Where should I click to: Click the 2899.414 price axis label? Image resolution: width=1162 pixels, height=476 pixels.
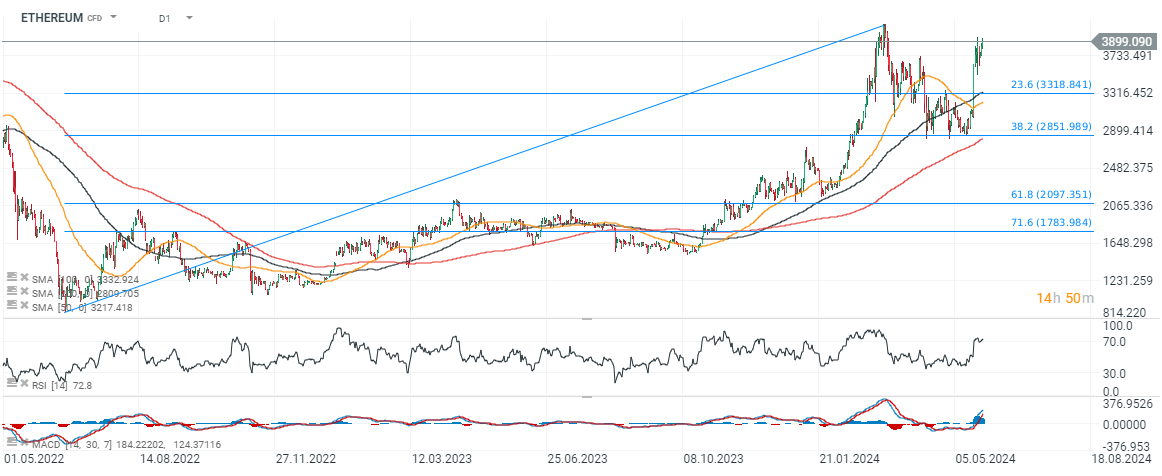click(x=1126, y=130)
